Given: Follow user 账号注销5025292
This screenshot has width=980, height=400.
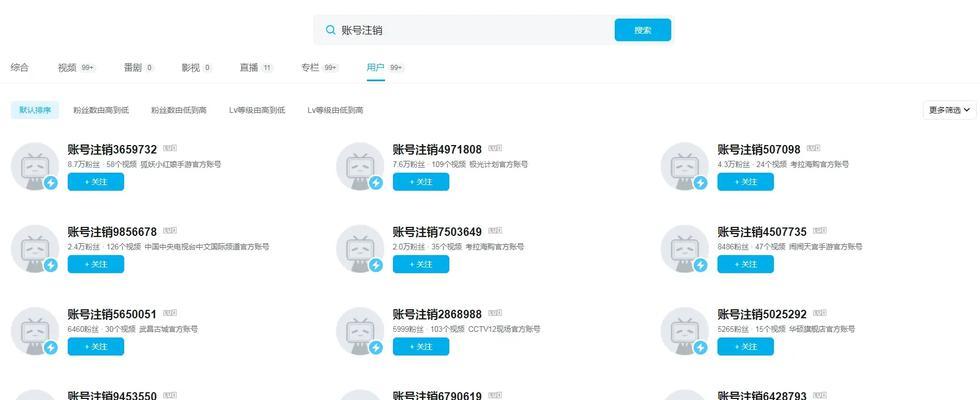Looking at the screenshot, I should click(x=746, y=347).
